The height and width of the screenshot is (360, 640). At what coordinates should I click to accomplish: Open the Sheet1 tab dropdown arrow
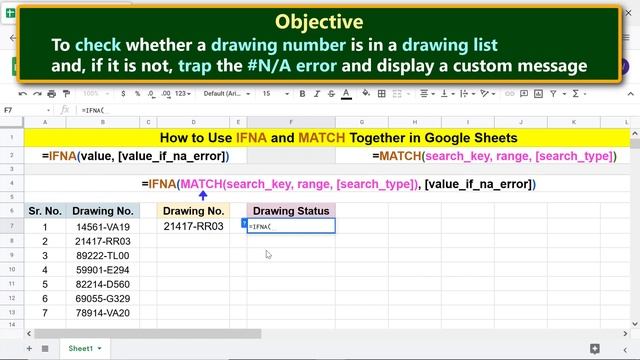tap(99, 349)
